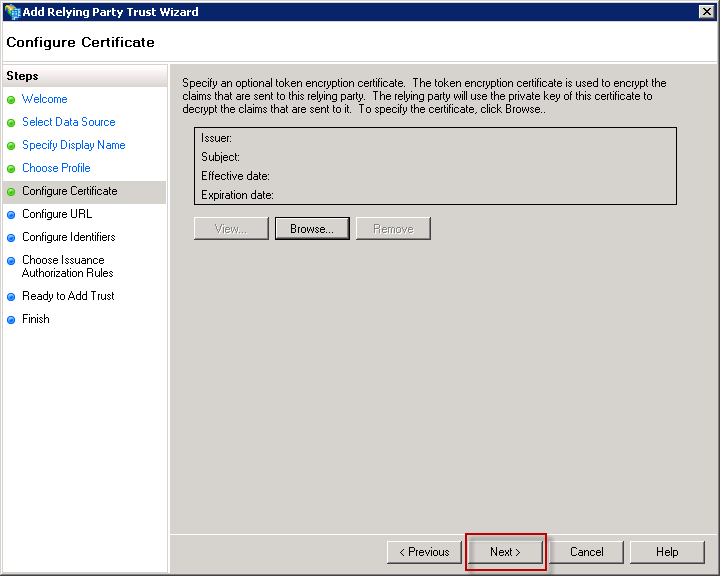Click the blue bullet beside Choose Issuance Authorization Rules

point(11,260)
